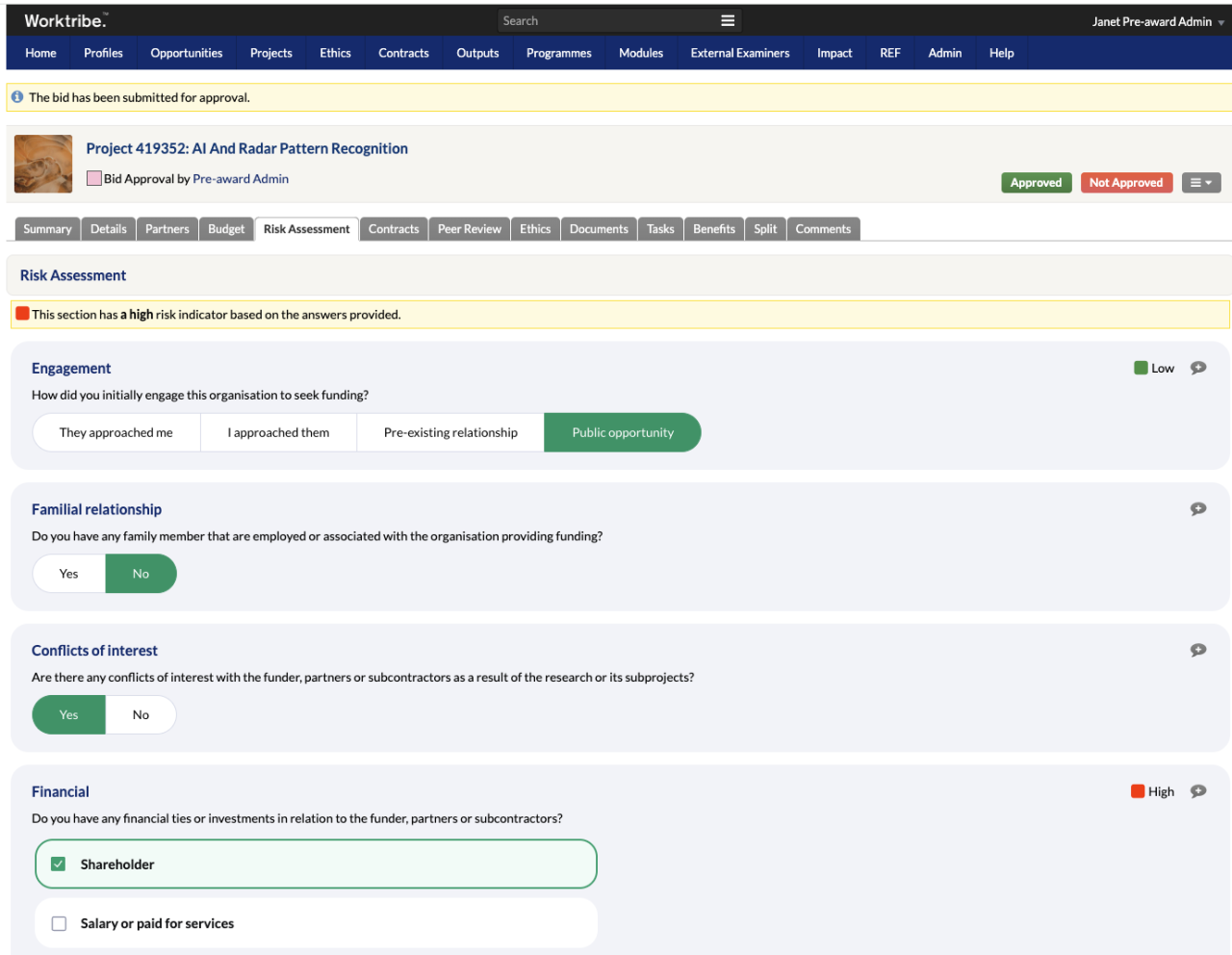Answer Yes to the familial relationship question
The image size is (1232, 955).
68,573
